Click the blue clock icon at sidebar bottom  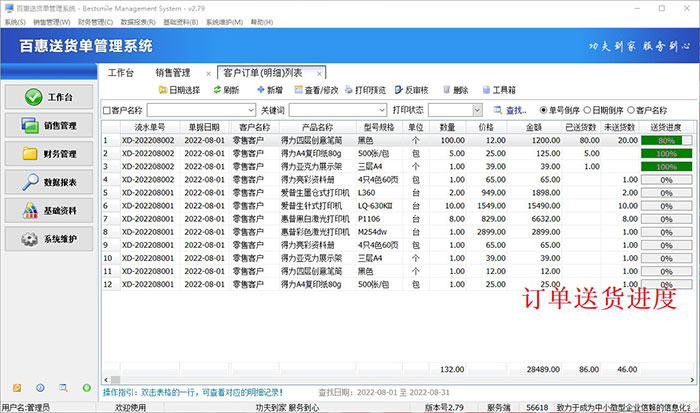(40, 388)
